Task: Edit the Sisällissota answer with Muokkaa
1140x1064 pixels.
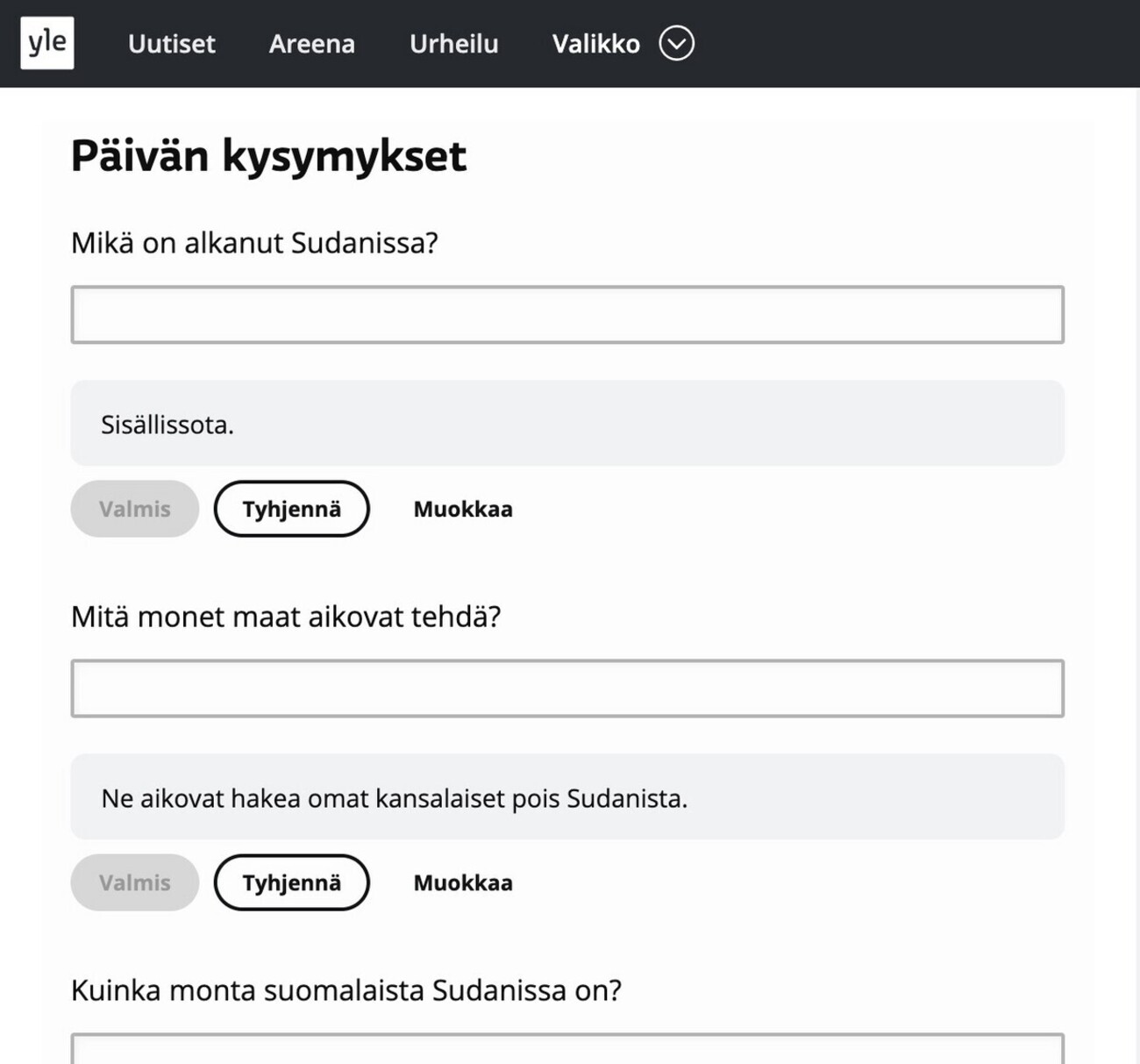Action: [x=463, y=509]
